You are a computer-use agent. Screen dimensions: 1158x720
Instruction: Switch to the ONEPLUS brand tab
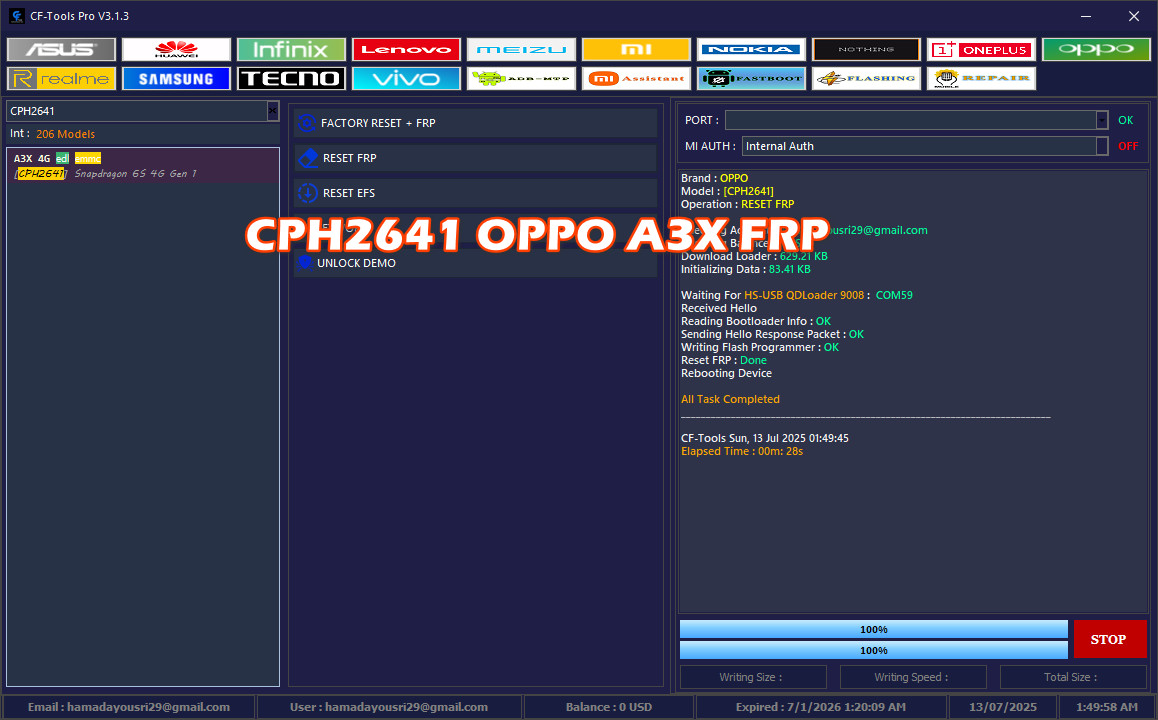[x=981, y=48]
